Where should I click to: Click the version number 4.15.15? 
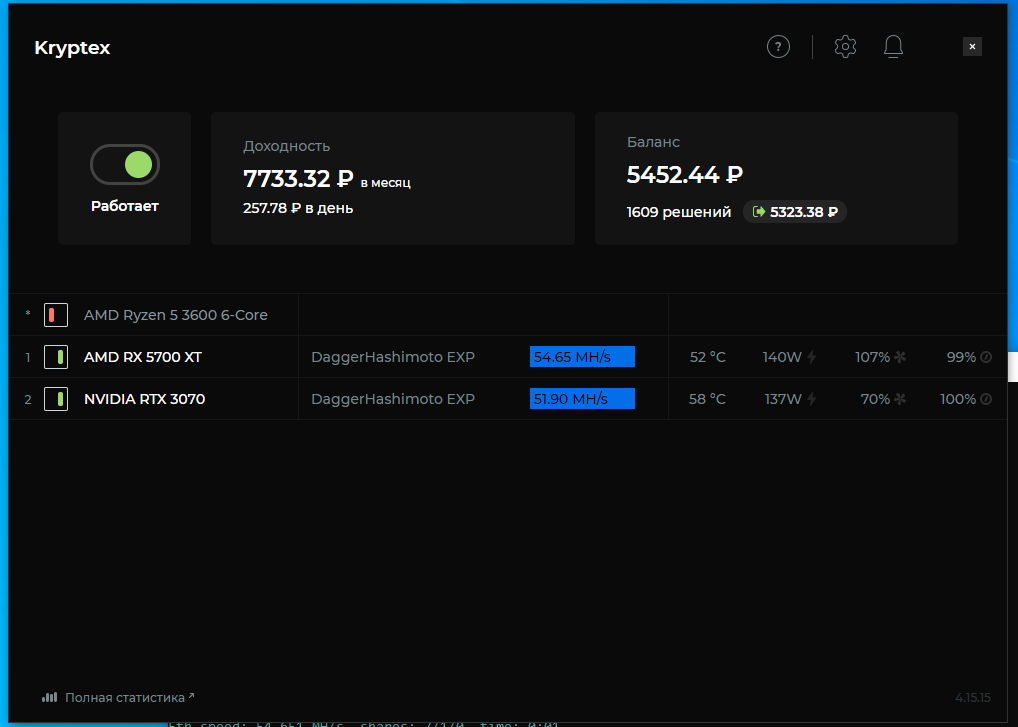point(973,698)
